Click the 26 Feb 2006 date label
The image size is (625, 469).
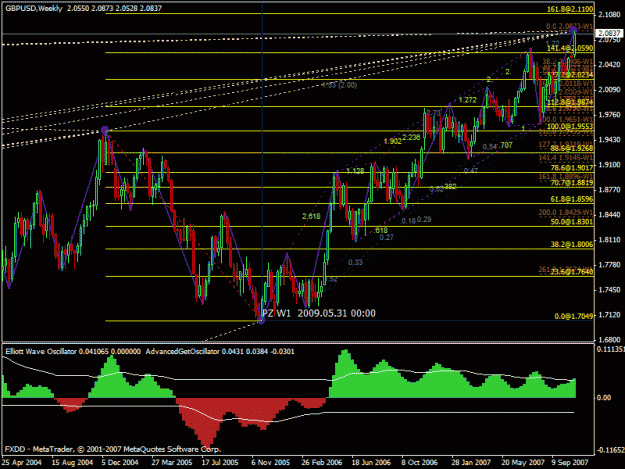click(x=321, y=462)
